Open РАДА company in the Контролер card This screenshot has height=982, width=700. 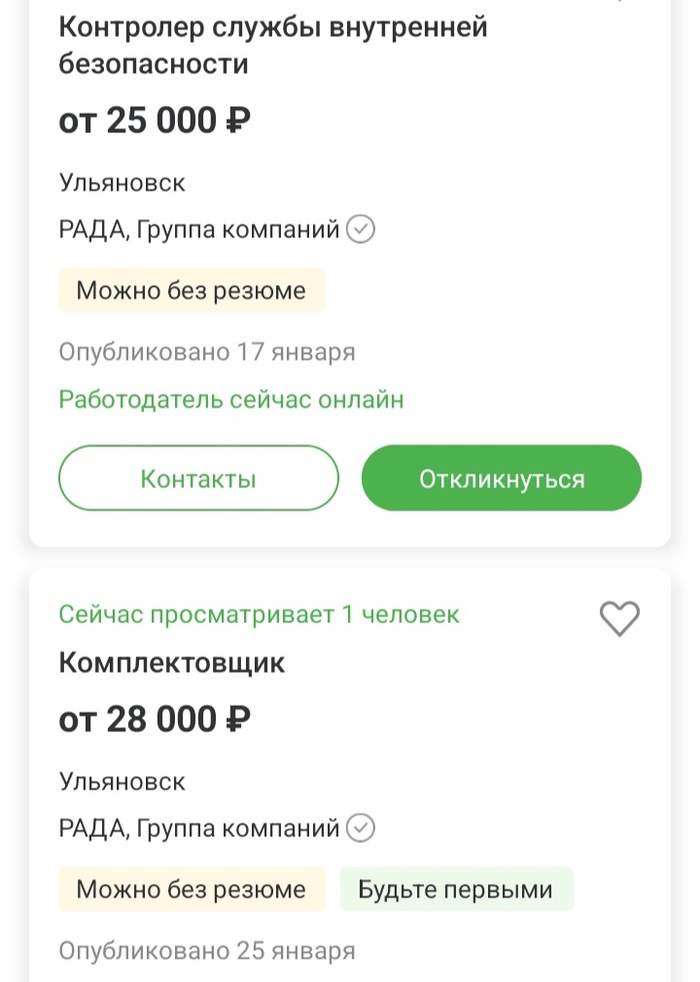(200, 230)
